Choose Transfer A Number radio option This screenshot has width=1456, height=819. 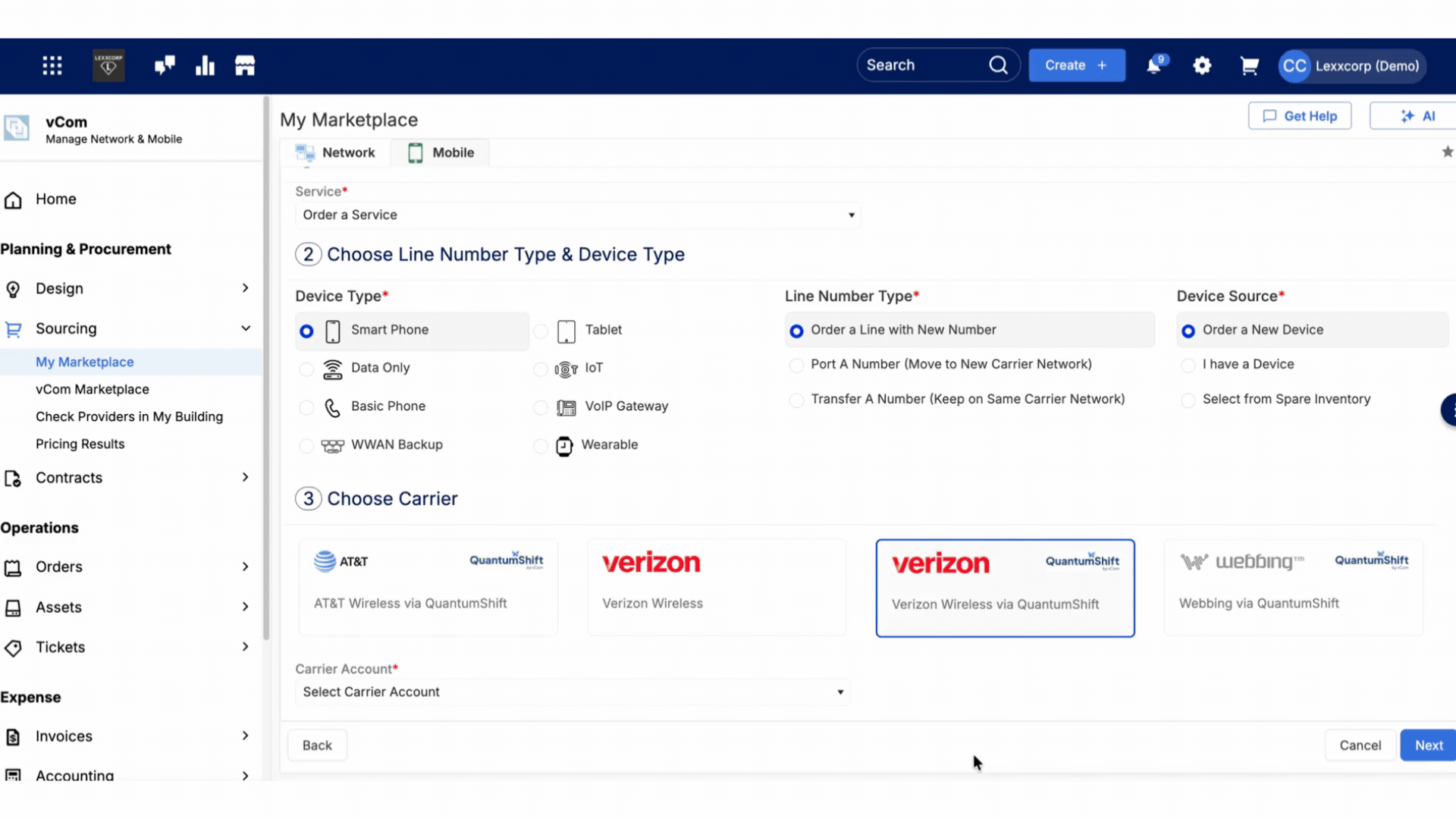point(796,400)
